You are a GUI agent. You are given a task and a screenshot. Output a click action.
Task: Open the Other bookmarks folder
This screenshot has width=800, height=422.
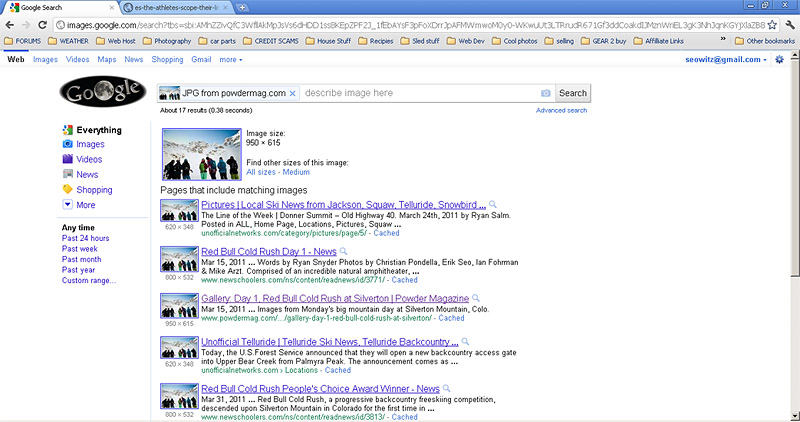click(762, 42)
